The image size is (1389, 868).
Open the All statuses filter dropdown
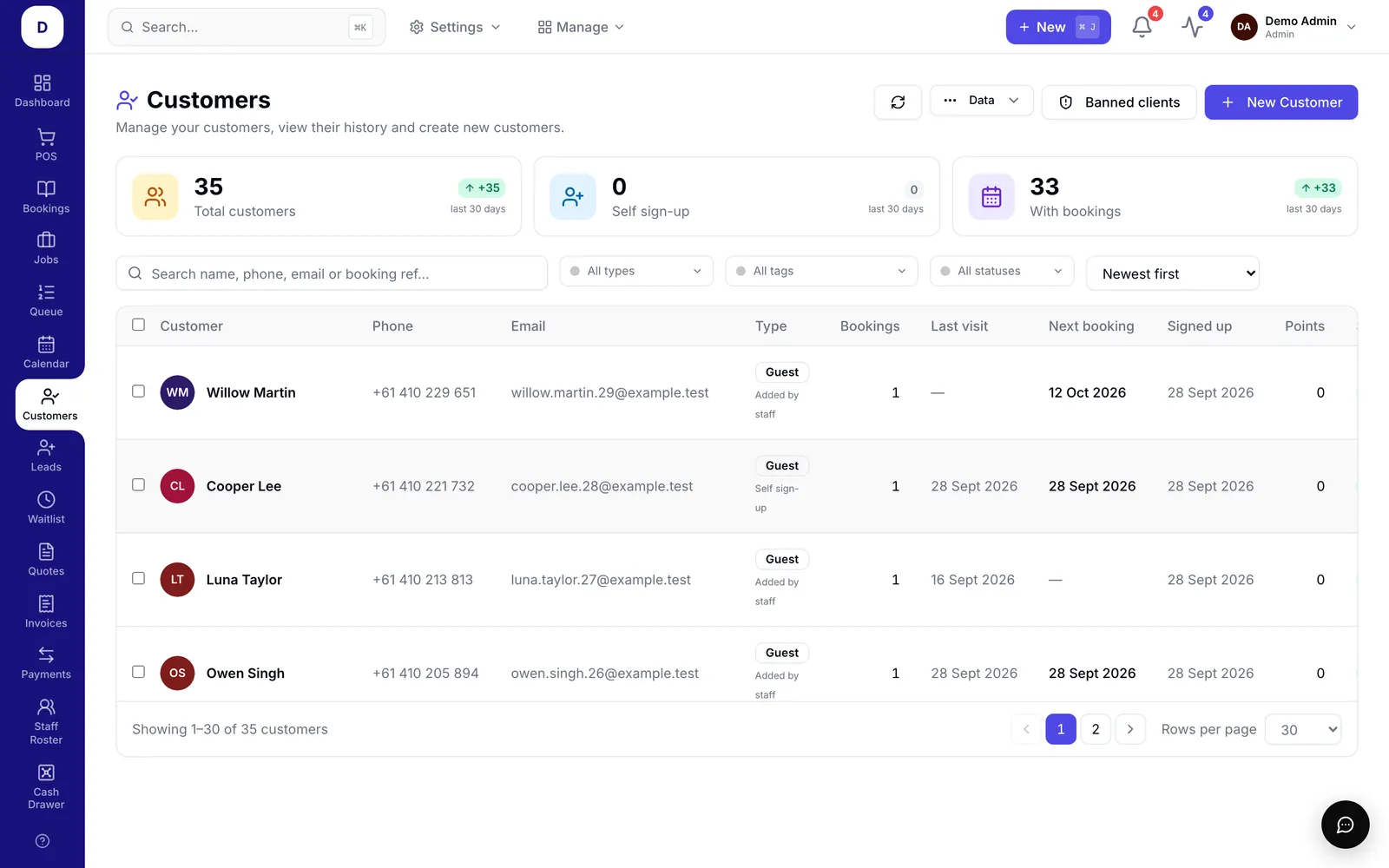(x=1002, y=271)
